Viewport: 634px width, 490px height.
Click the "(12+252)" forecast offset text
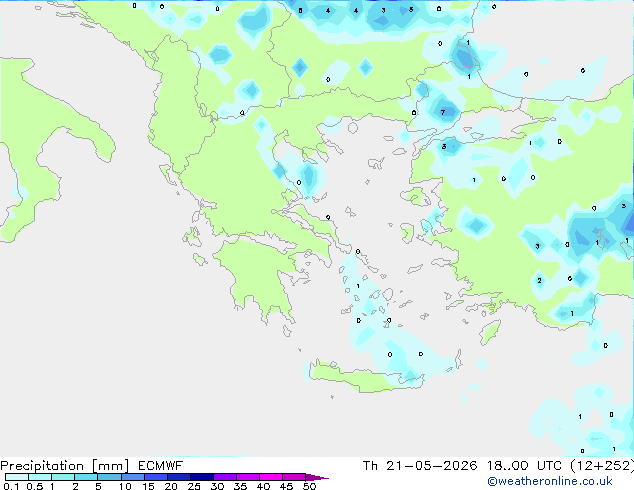click(602, 466)
